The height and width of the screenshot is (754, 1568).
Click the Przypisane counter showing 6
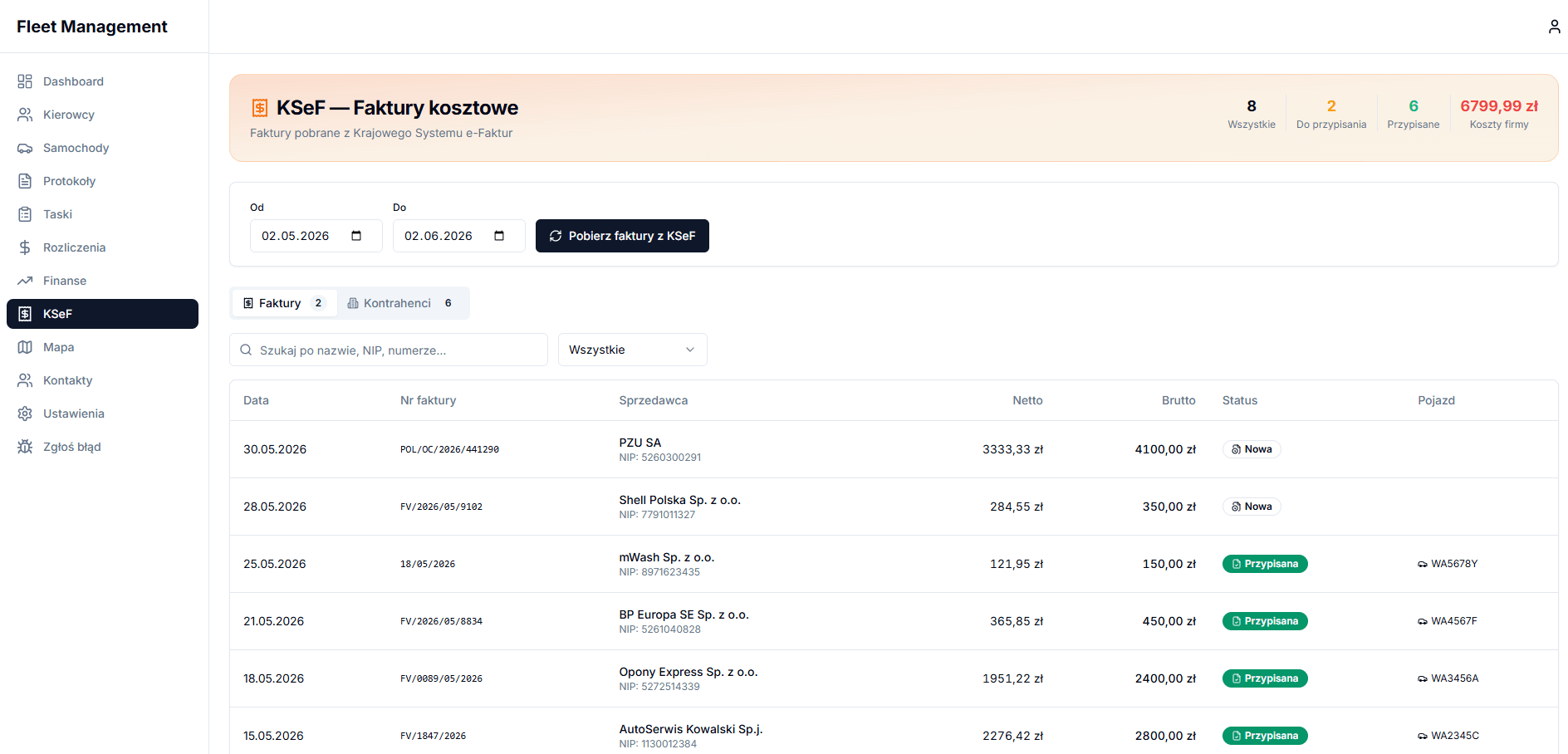point(1414,114)
